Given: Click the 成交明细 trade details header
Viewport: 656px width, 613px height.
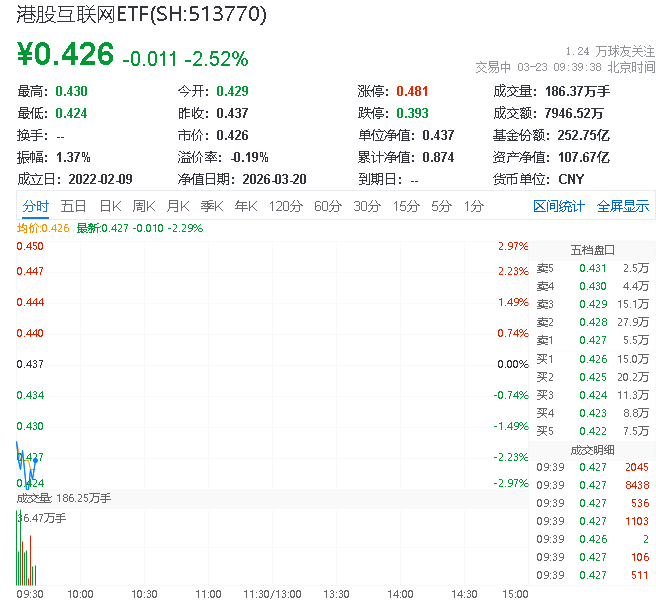Looking at the screenshot, I should tap(592, 449).
